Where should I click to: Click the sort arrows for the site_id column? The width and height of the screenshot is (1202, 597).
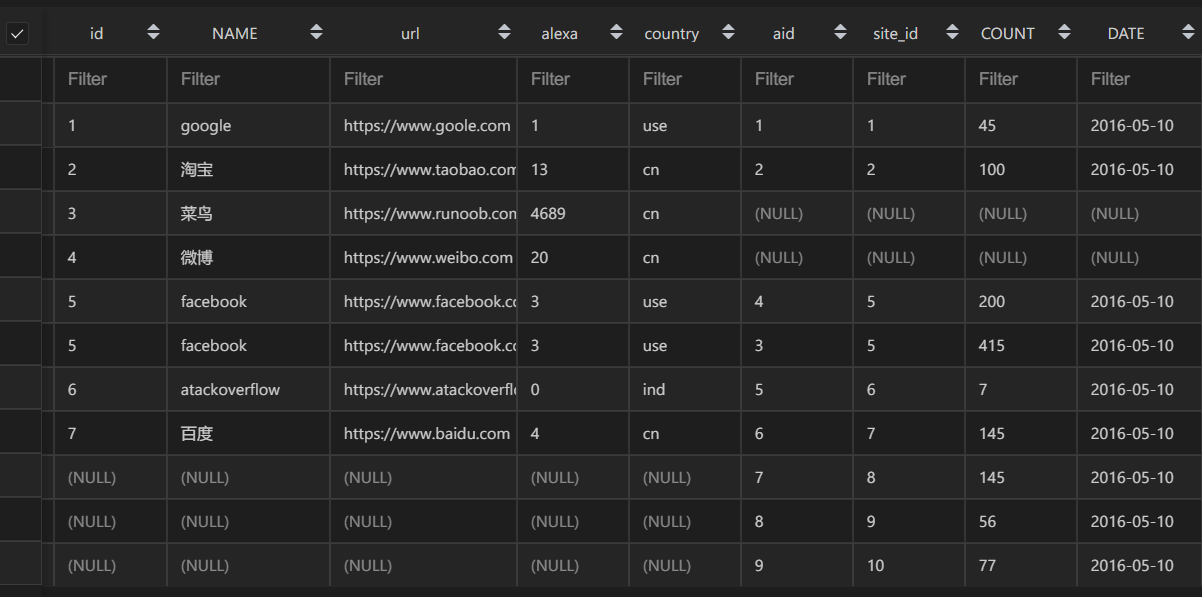tap(952, 33)
